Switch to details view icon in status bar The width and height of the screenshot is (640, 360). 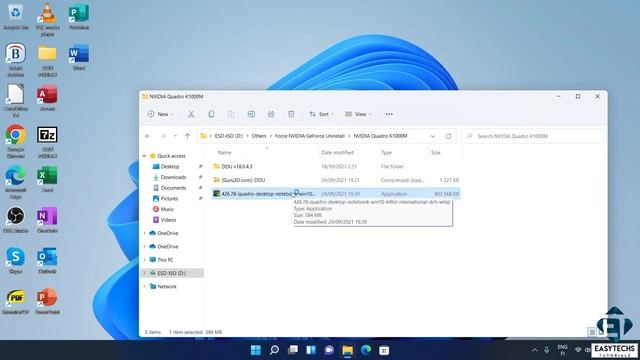[592, 332]
